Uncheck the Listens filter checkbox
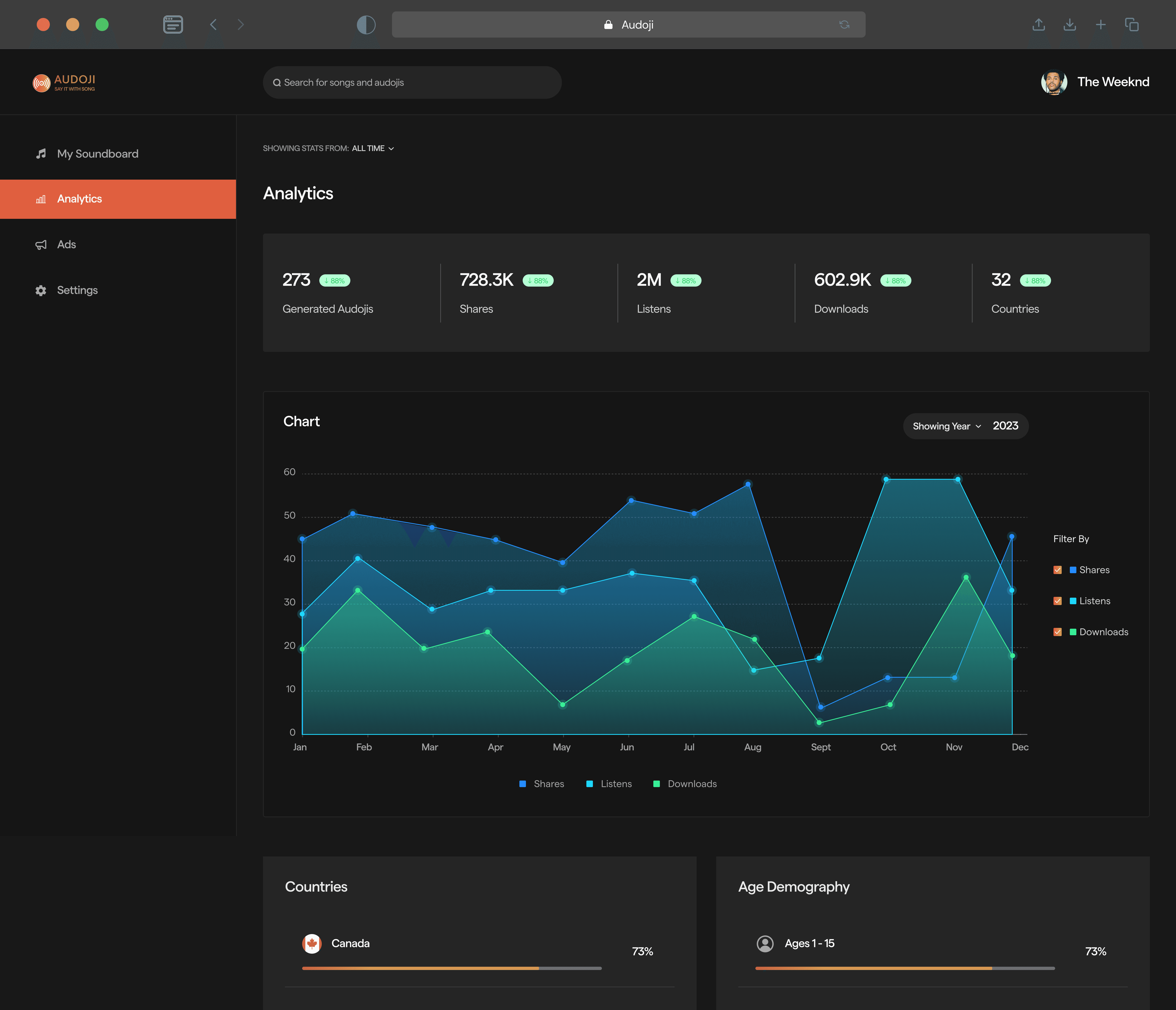 point(1057,601)
